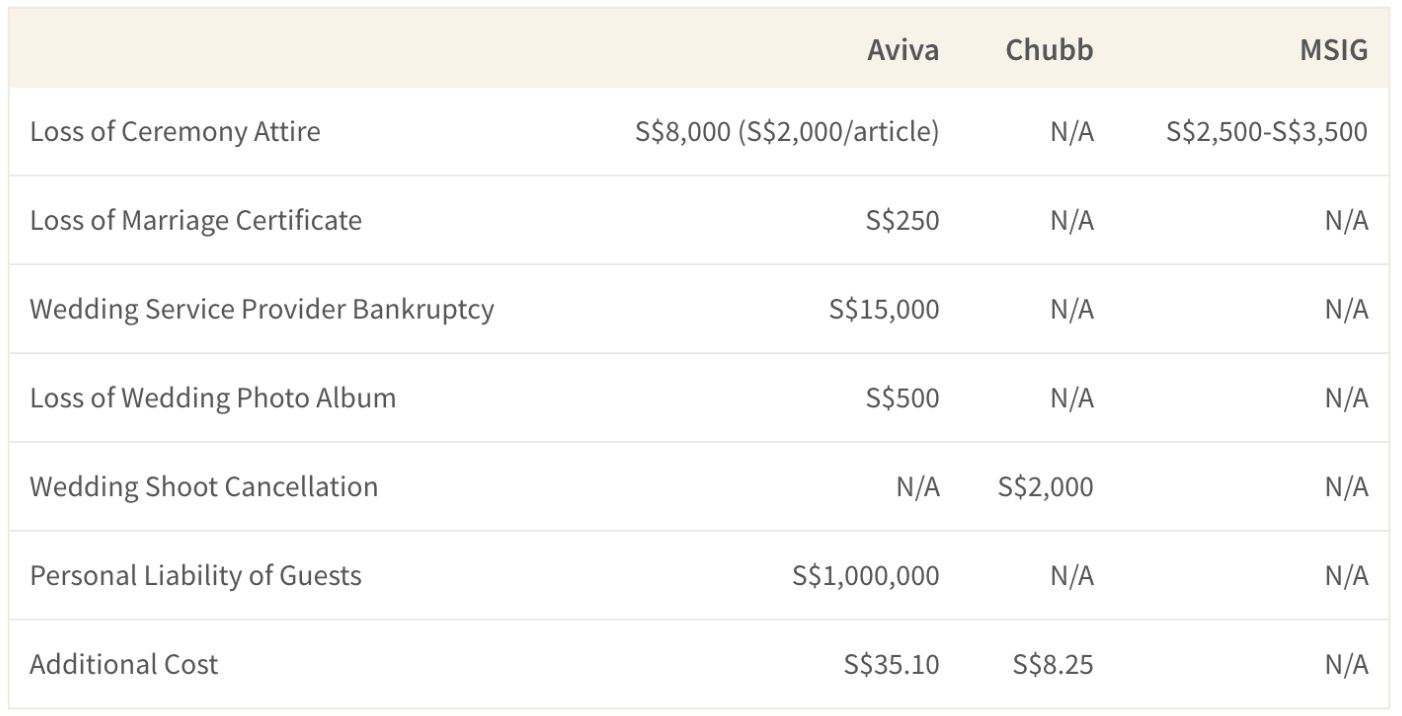Select the Loss of Marriage Certificate label
Screen dimensions: 1402x716
click(x=196, y=220)
